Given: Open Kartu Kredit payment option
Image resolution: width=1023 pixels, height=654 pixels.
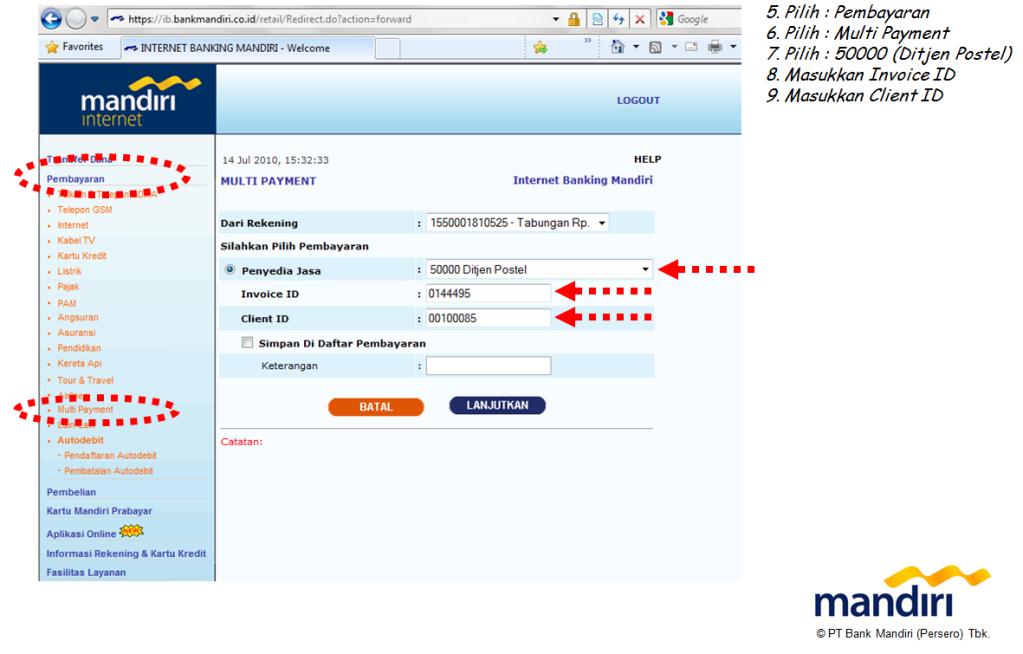Looking at the screenshot, I should [x=82, y=256].
